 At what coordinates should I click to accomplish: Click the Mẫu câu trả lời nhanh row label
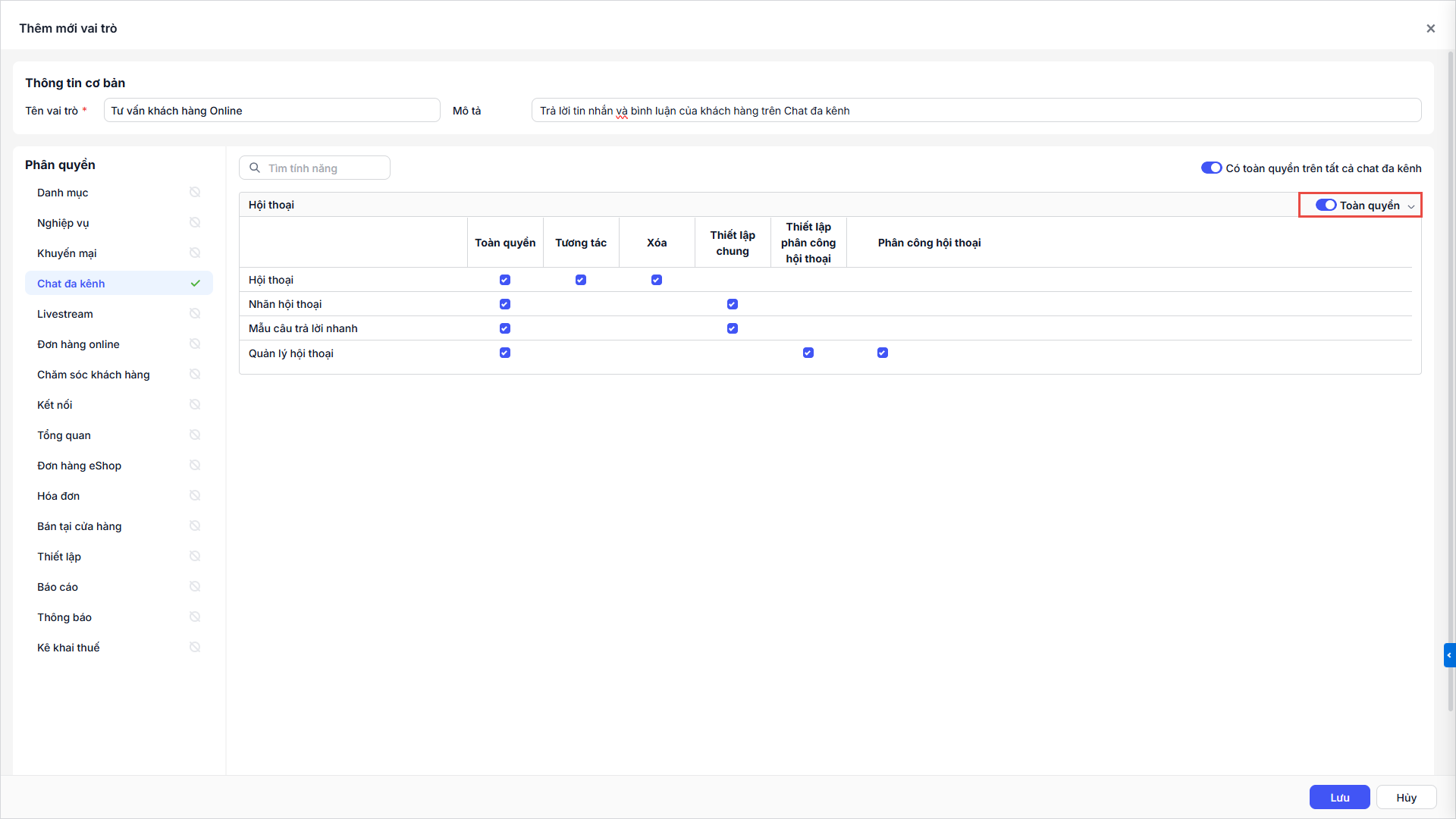coord(303,328)
